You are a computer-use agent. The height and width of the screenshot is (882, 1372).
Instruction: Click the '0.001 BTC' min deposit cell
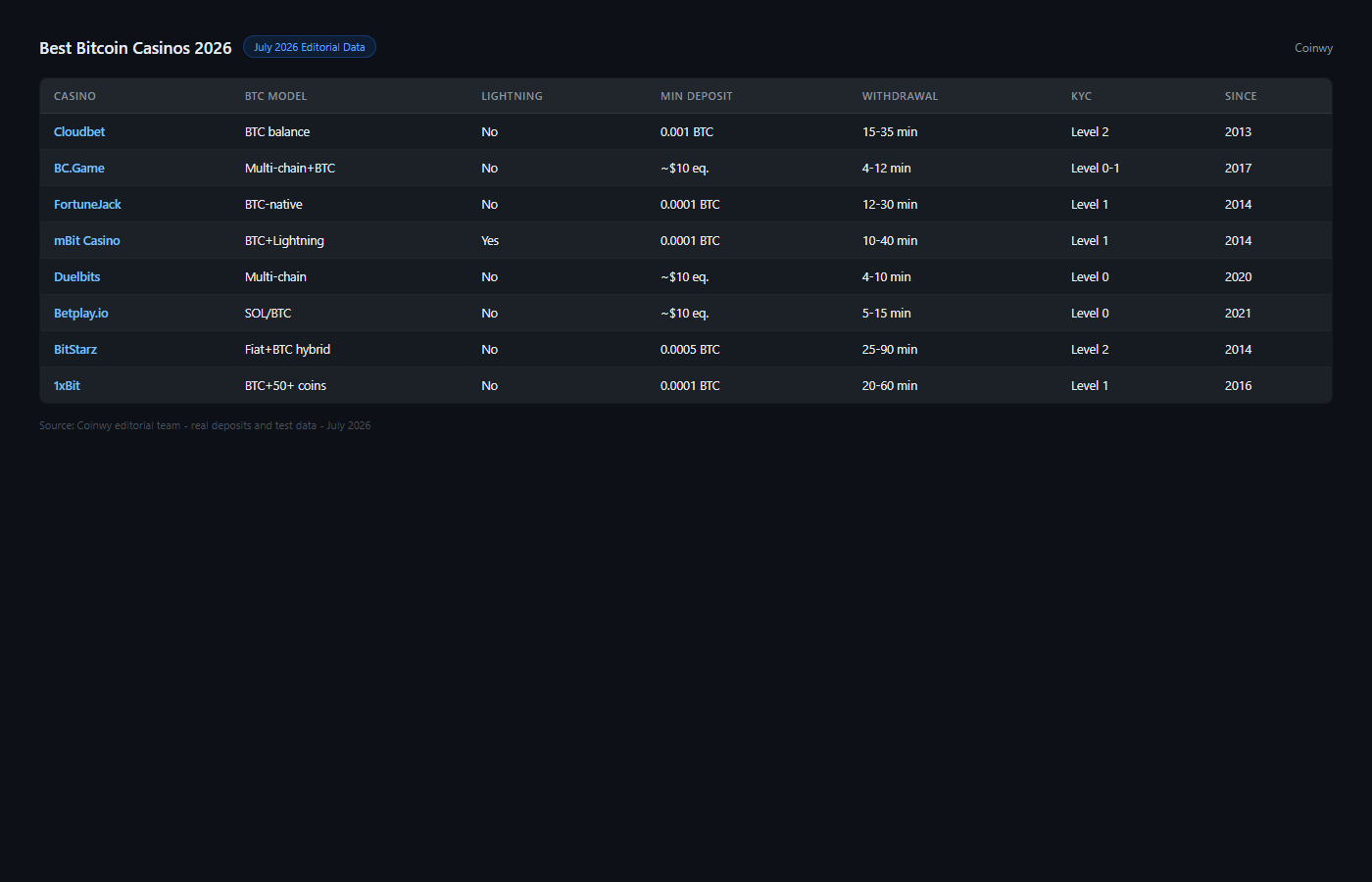point(687,131)
